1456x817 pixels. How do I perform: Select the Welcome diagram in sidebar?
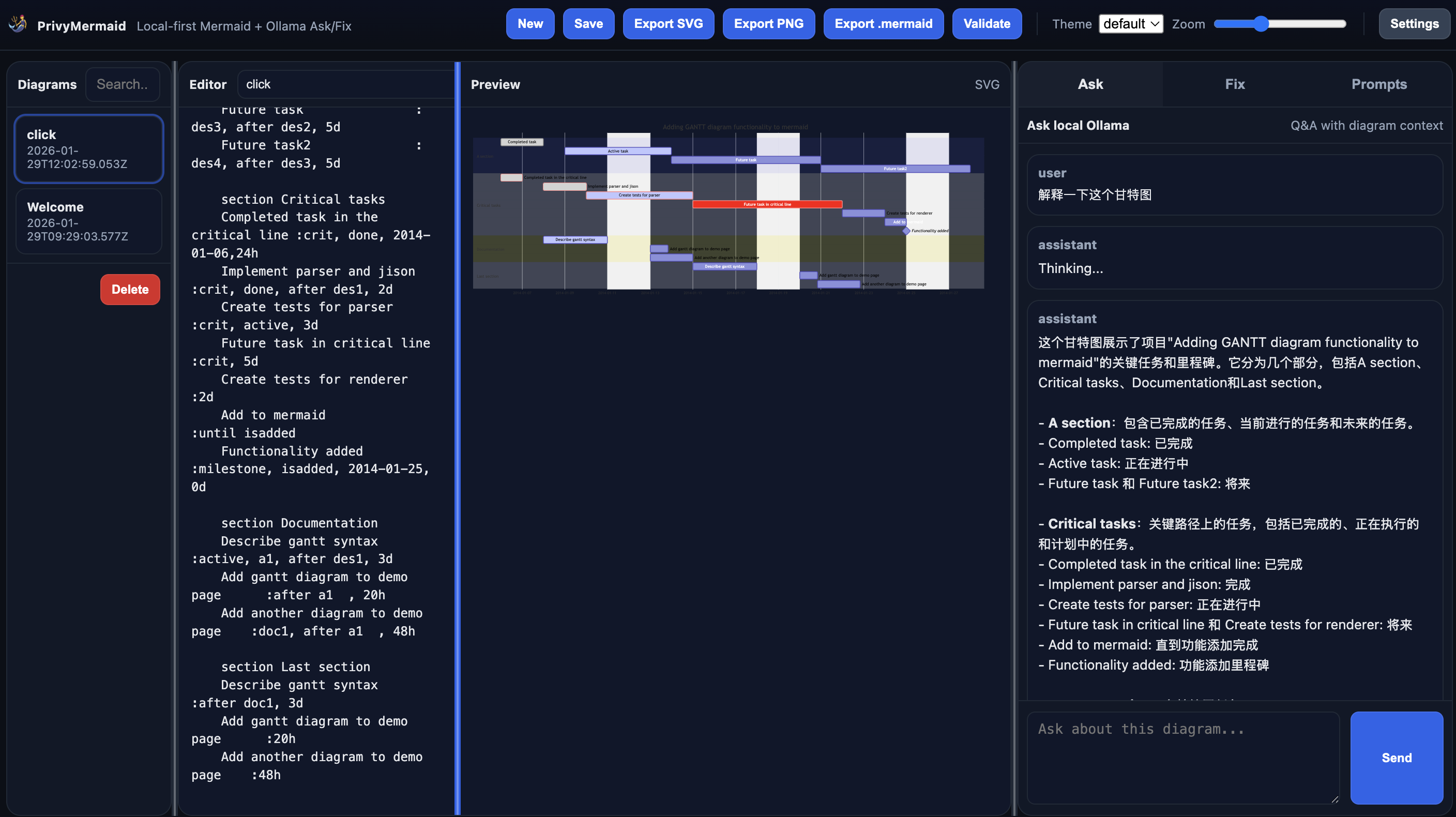click(88, 221)
